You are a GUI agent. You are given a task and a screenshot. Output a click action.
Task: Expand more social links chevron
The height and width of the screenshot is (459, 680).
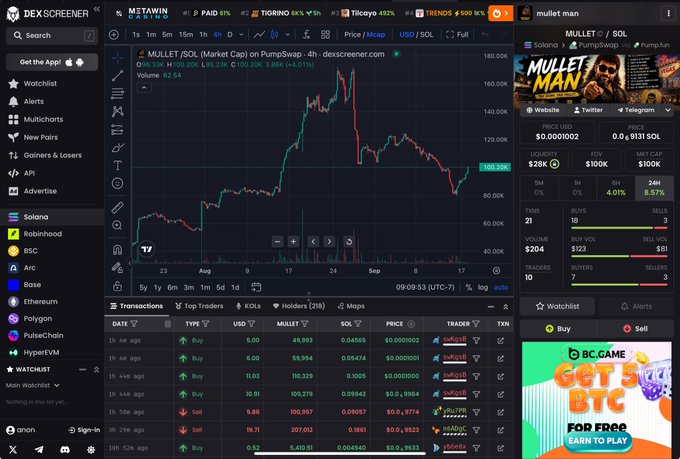(x=667, y=110)
